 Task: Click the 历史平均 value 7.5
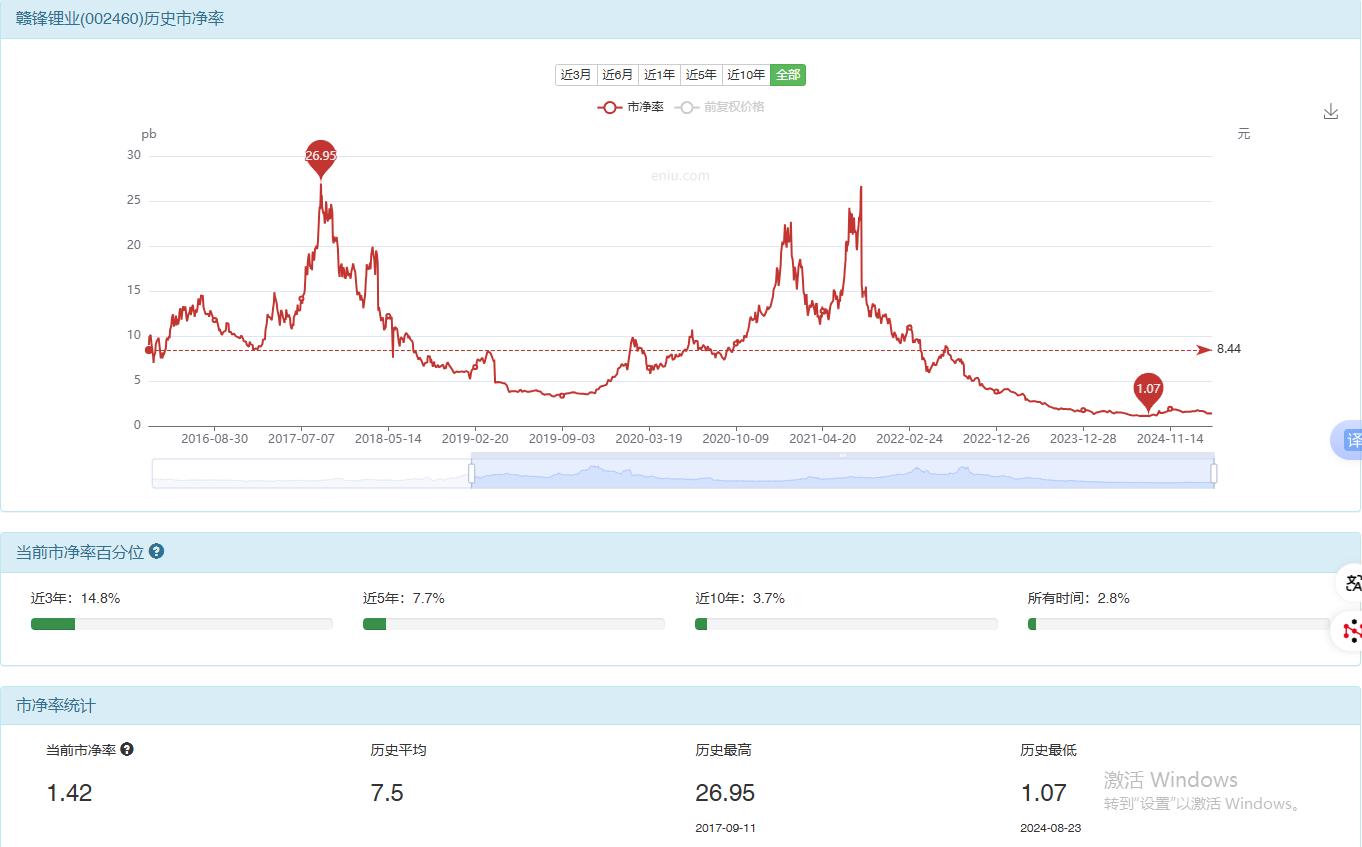click(387, 793)
